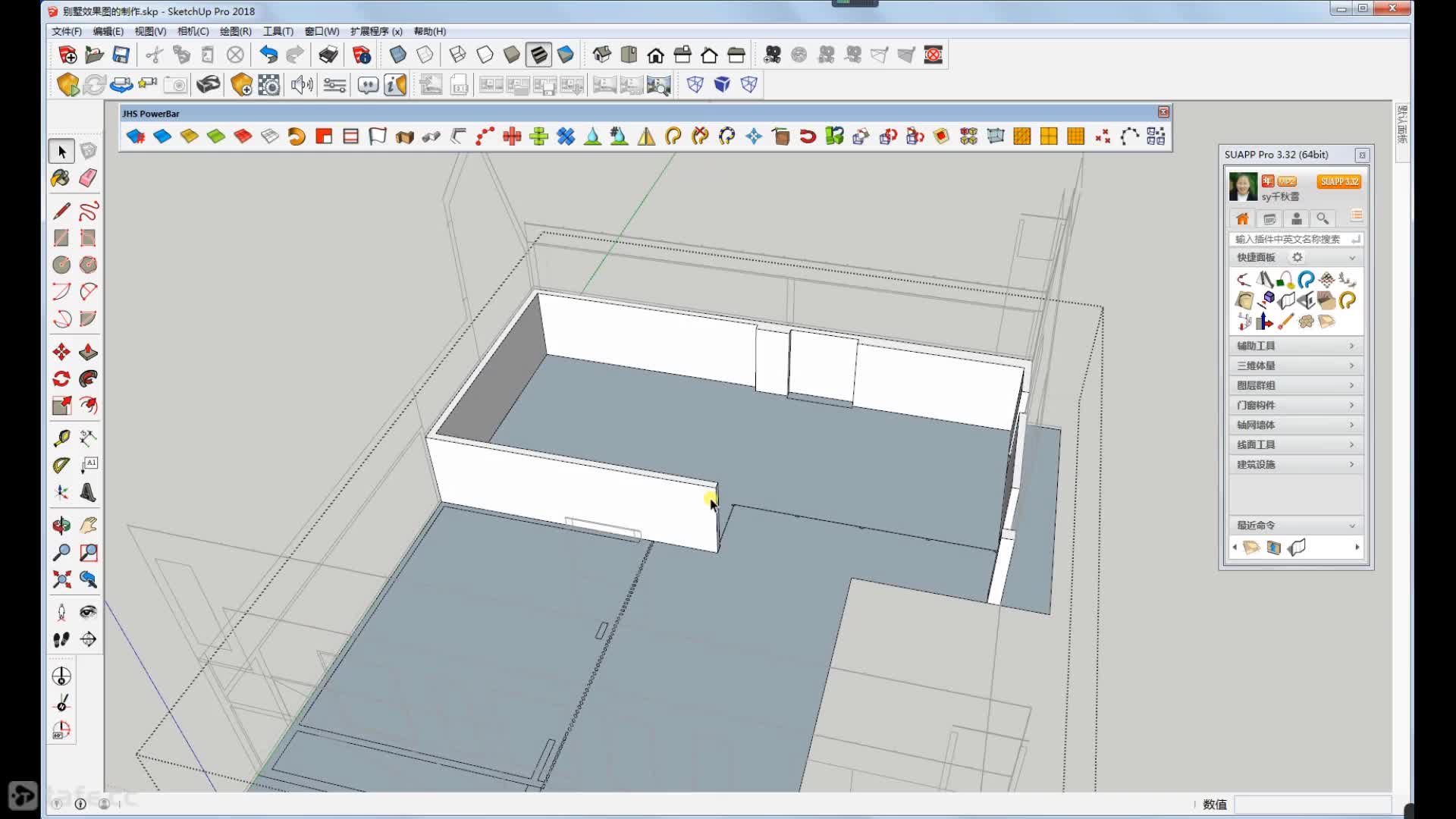Viewport: 1456px width, 819px height.
Task: Choose the Rotate tool
Action: 61,378
